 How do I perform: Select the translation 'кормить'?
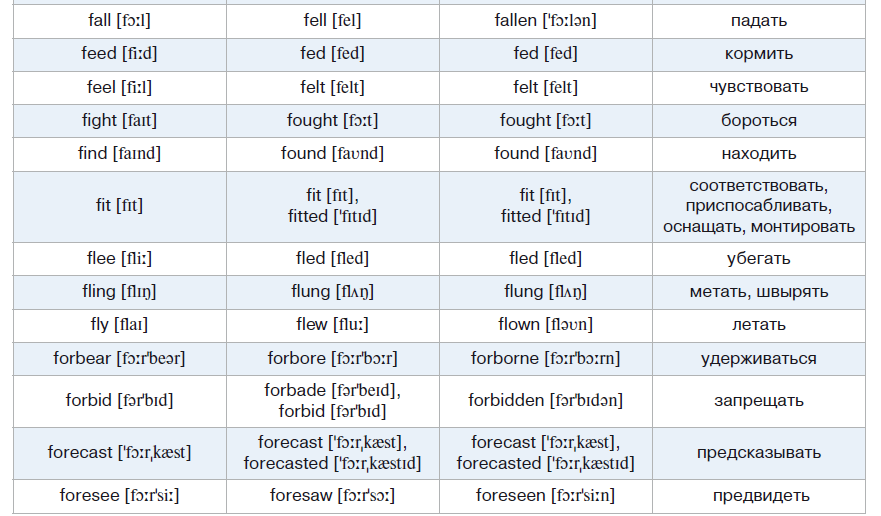[x=758, y=54]
